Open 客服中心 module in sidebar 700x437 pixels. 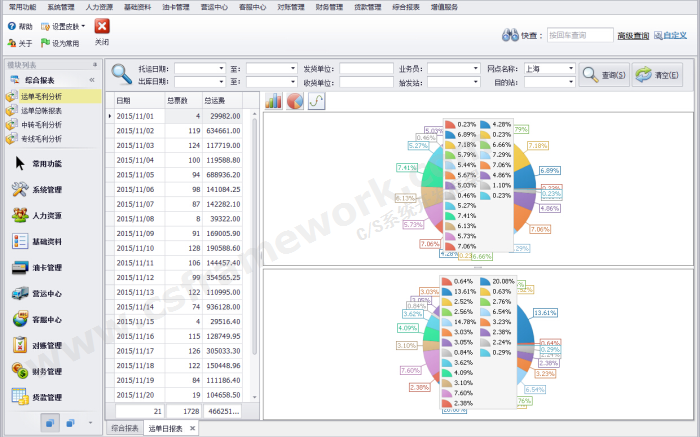47,319
